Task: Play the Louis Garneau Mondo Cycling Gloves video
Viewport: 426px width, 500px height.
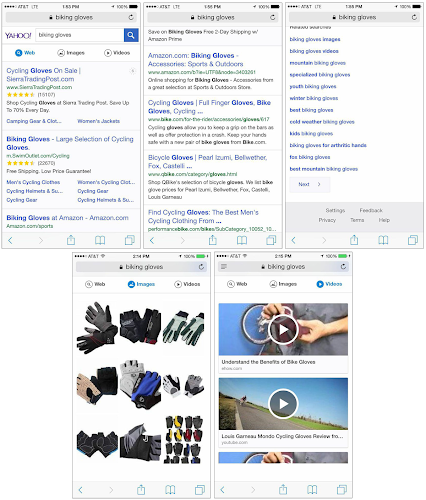Action: 283,404
